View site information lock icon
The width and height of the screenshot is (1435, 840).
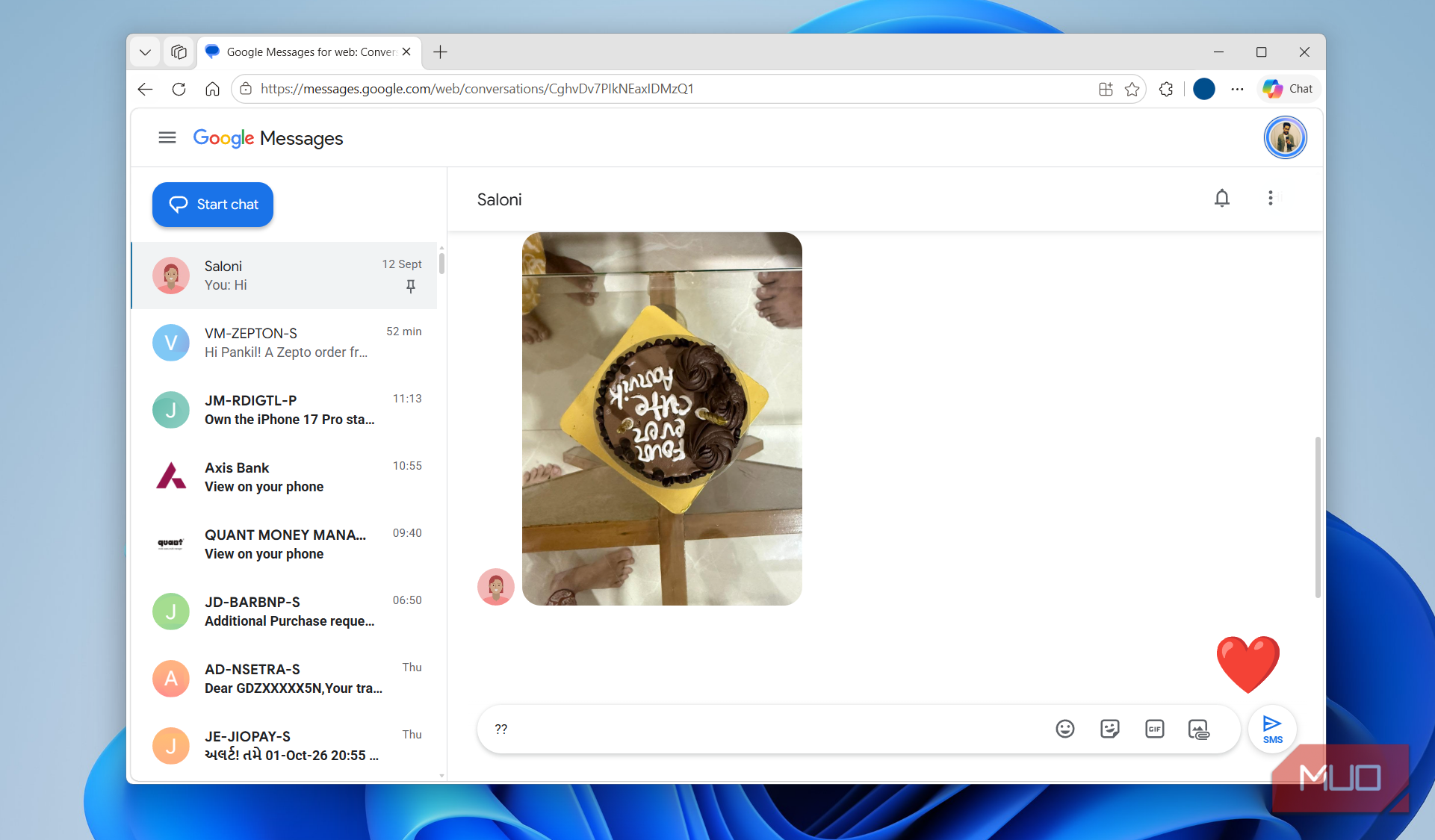246,89
